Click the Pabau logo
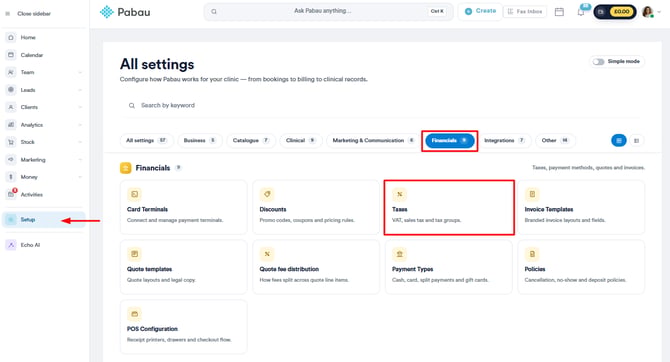The height and width of the screenshot is (362, 670). click(125, 12)
